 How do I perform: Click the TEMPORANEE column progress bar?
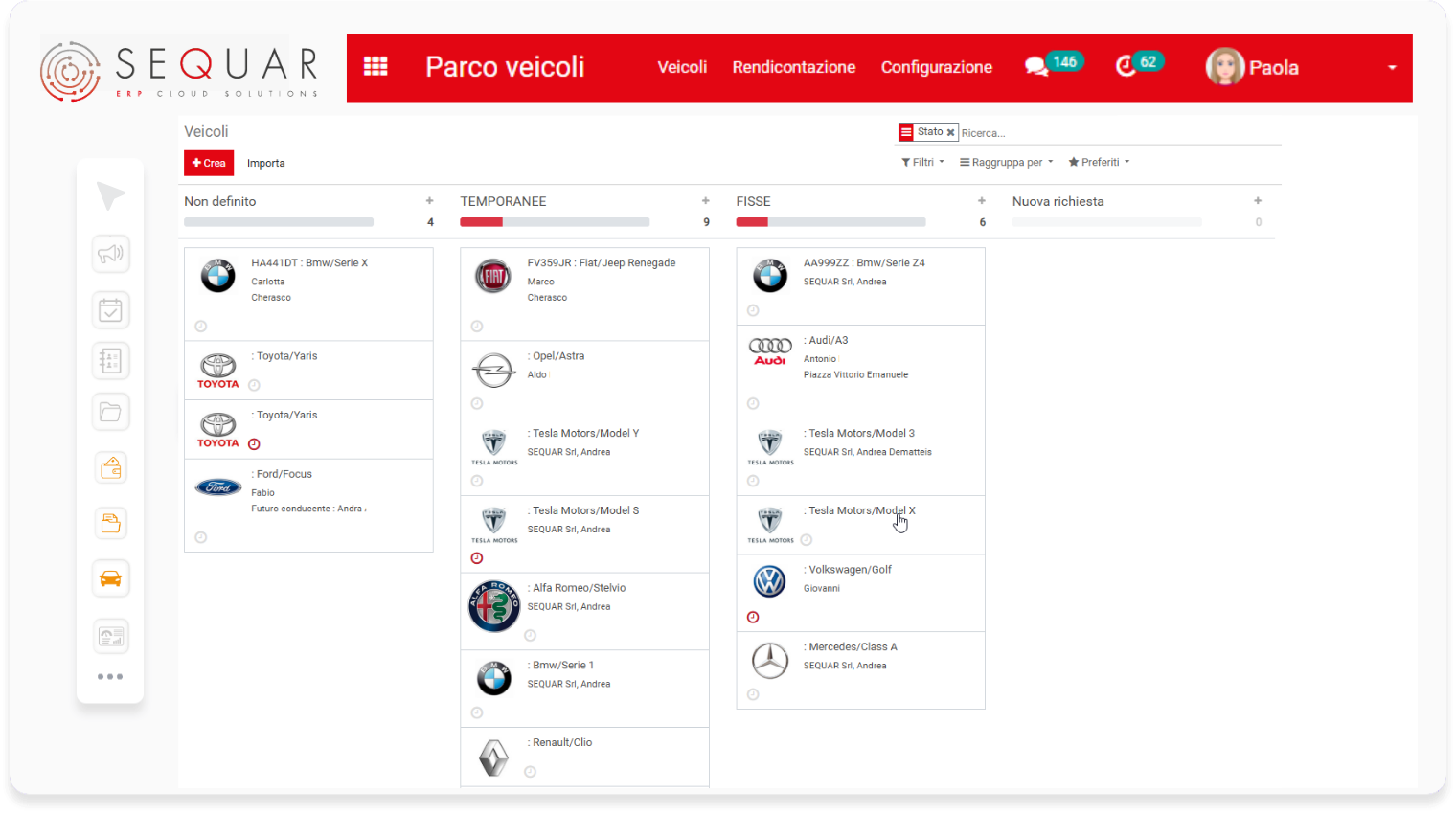pyautogui.click(x=555, y=222)
